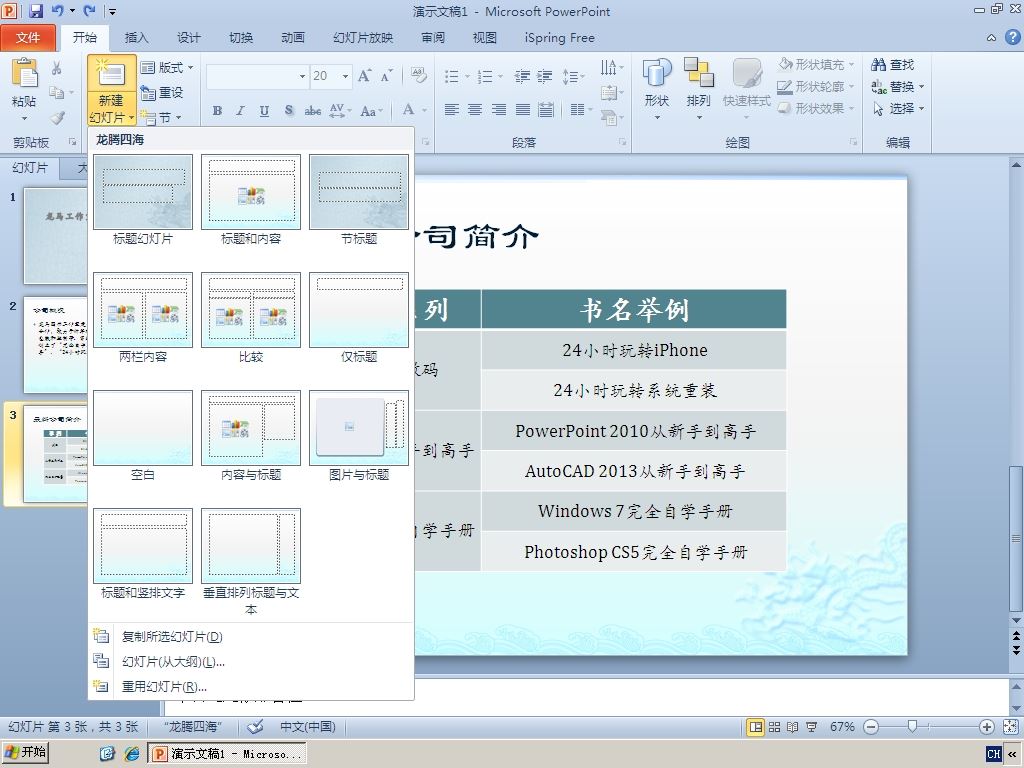Toggle Italic formatting
The width and height of the screenshot is (1024, 768).
point(240,111)
